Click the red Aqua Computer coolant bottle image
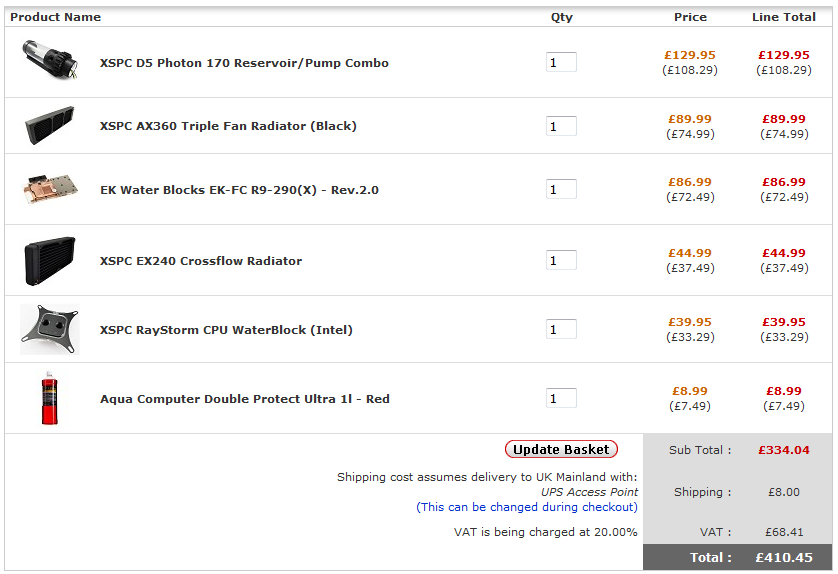The image size is (838, 574). coord(49,398)
